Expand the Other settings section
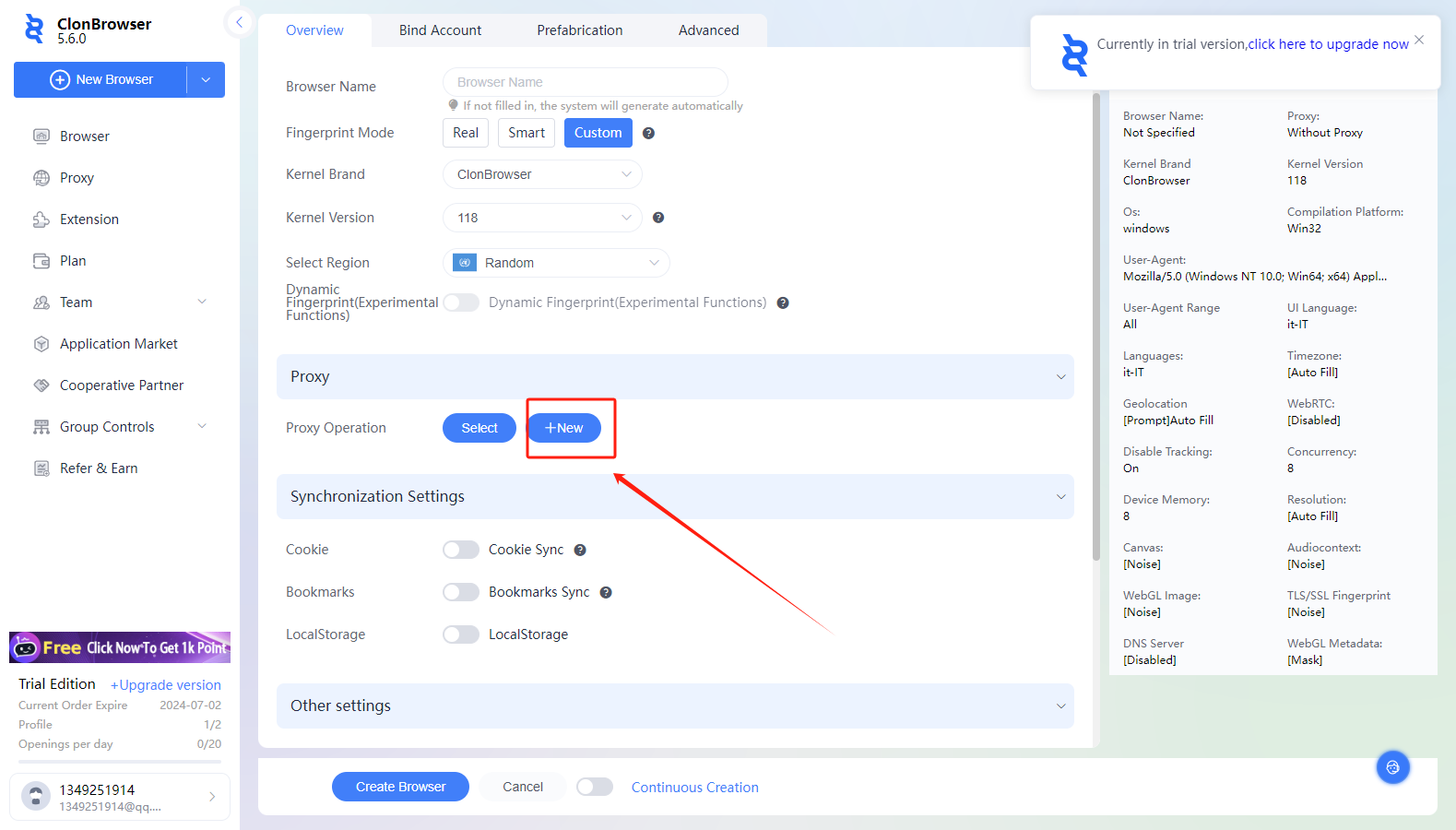The image size is (1456, 830). coord(1060,706)
